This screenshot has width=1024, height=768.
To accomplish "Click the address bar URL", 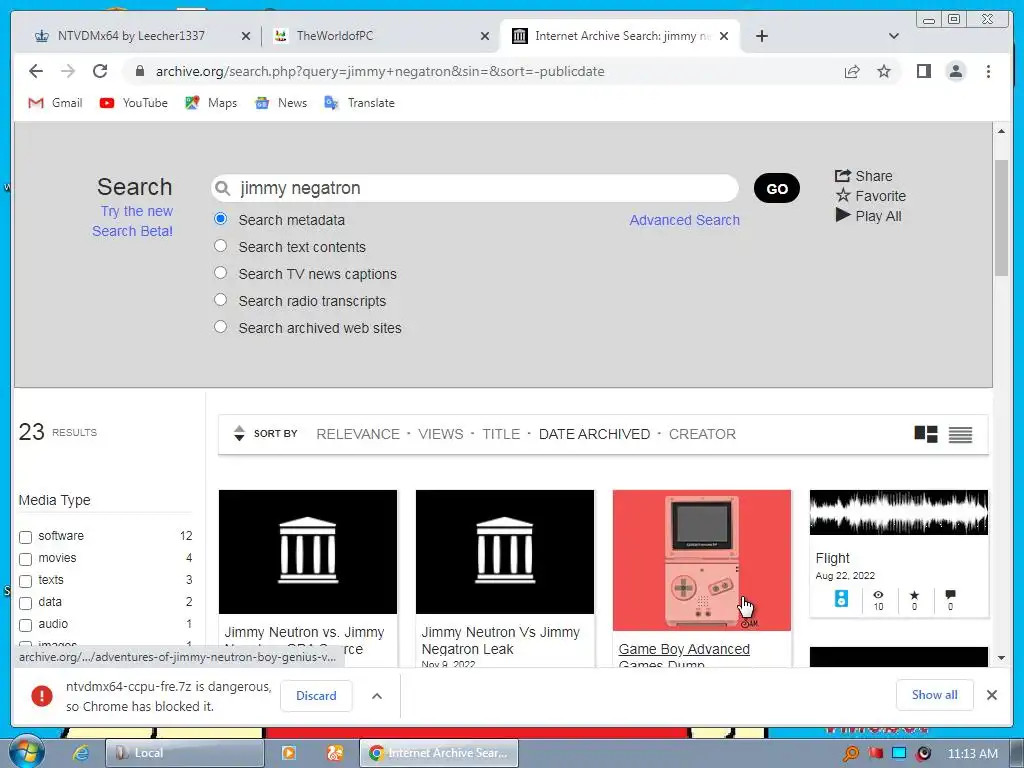I will point(380,71).
